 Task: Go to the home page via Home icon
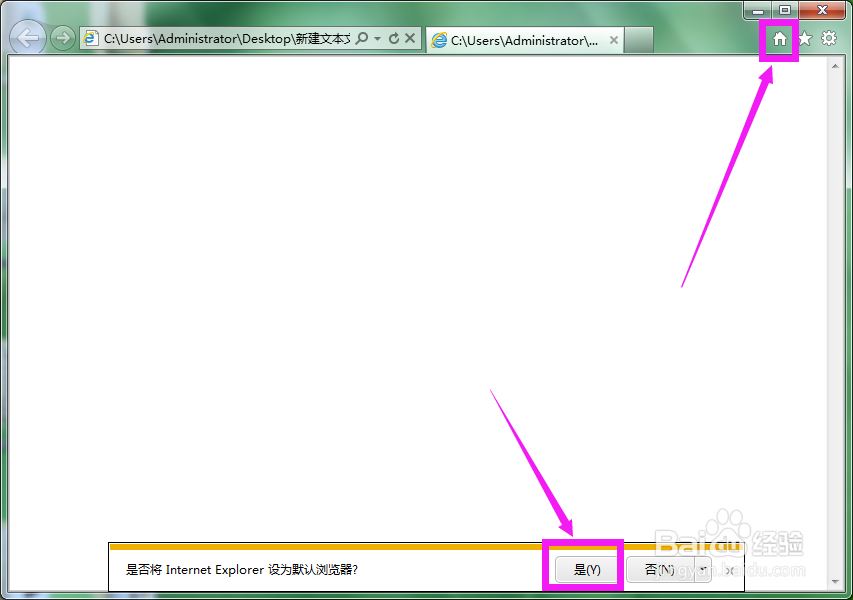[x=780, y=39]
